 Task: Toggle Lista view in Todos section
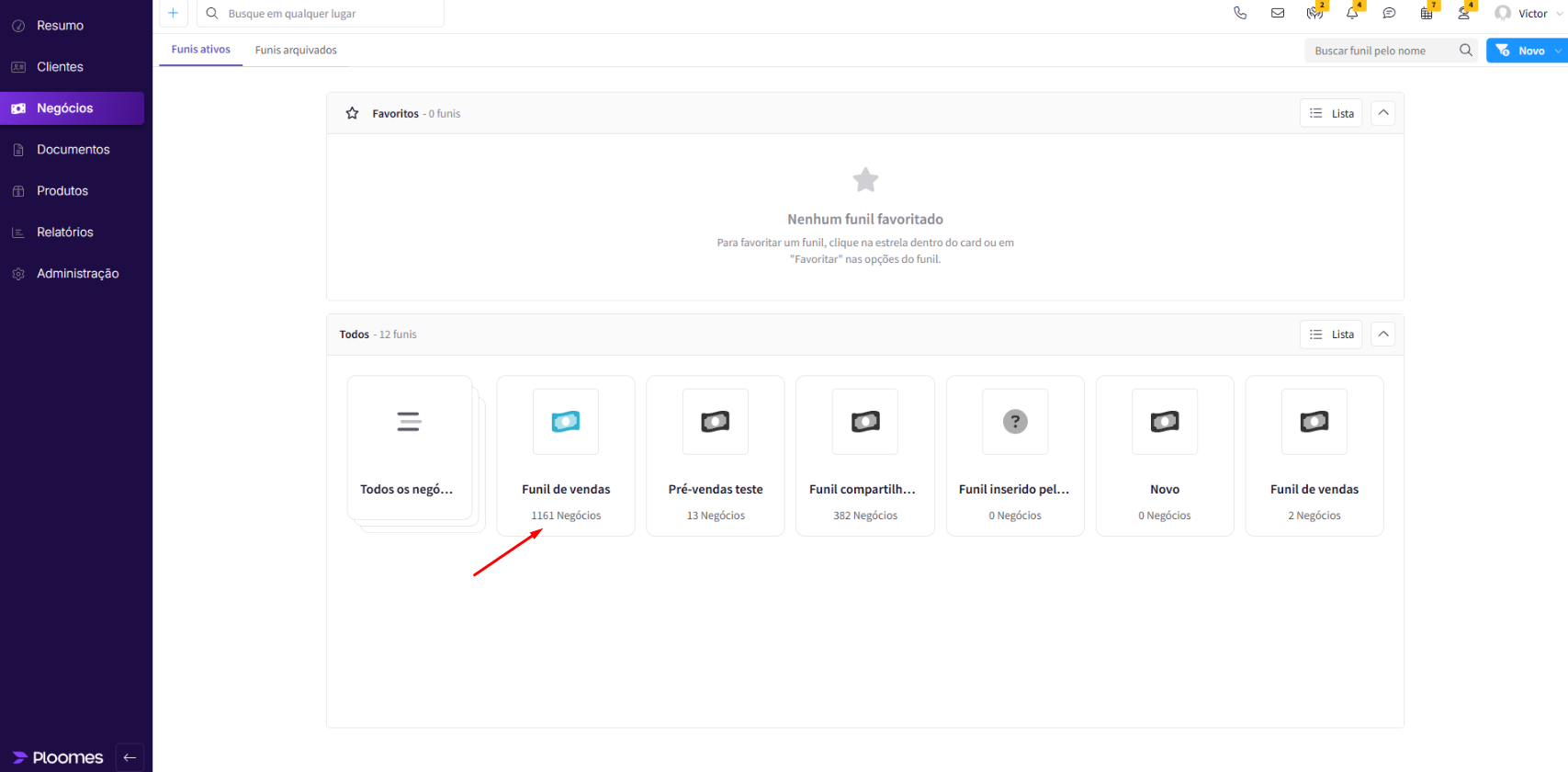1331,335
